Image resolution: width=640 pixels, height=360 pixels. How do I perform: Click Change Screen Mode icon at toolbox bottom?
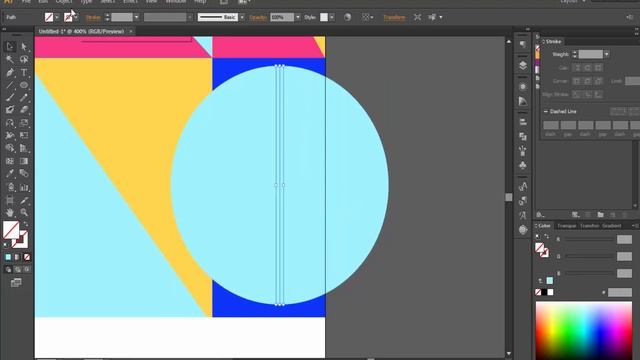point(16,282)
